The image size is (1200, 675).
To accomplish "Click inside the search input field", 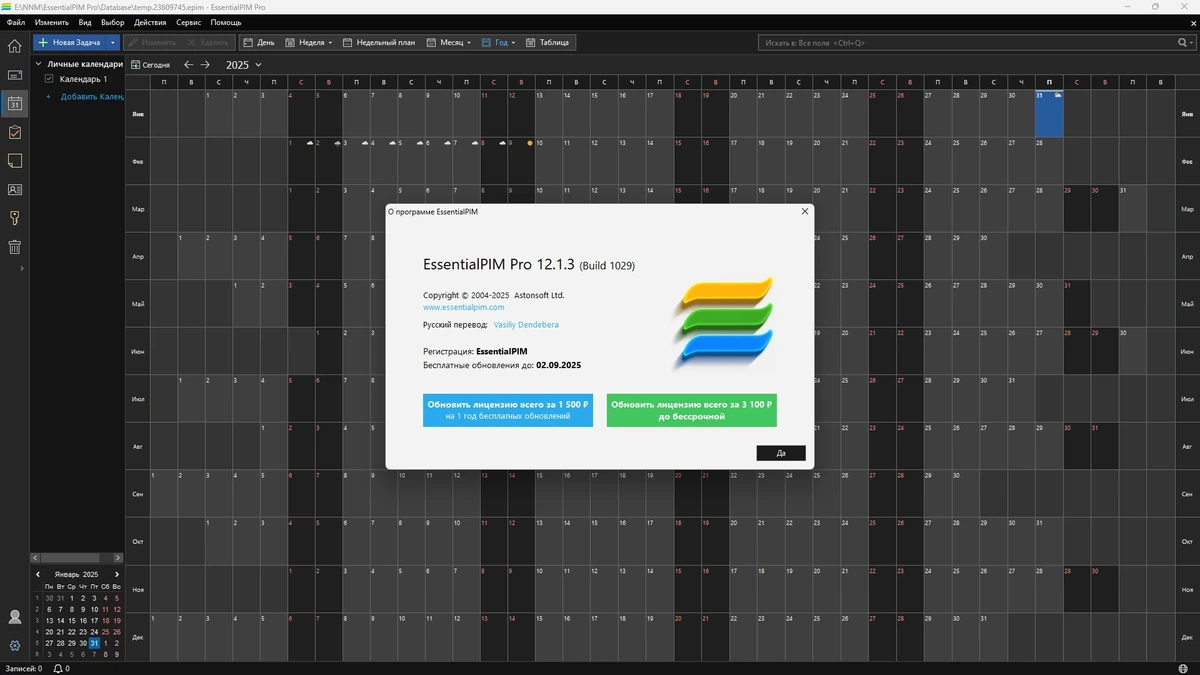I will (x=965, y=43).
